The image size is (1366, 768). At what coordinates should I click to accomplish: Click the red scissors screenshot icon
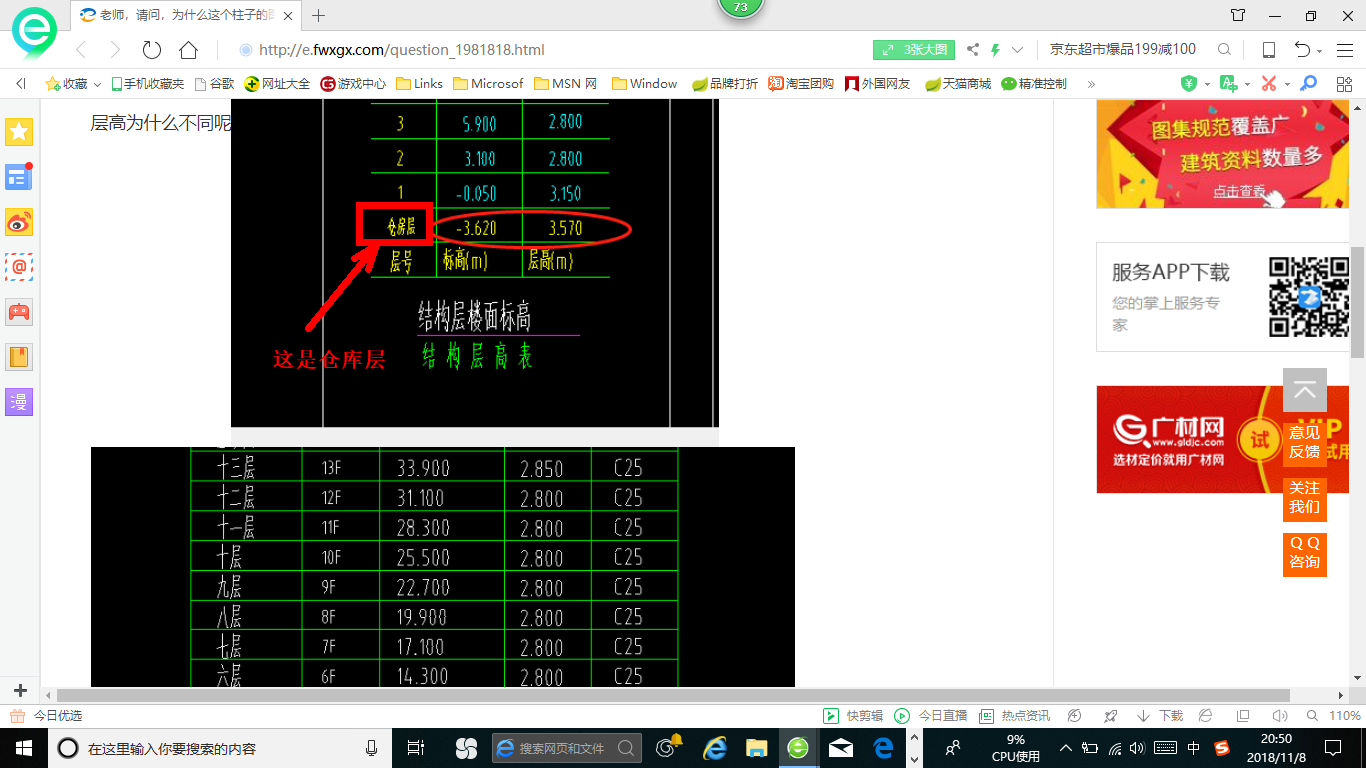point(1269,84)
